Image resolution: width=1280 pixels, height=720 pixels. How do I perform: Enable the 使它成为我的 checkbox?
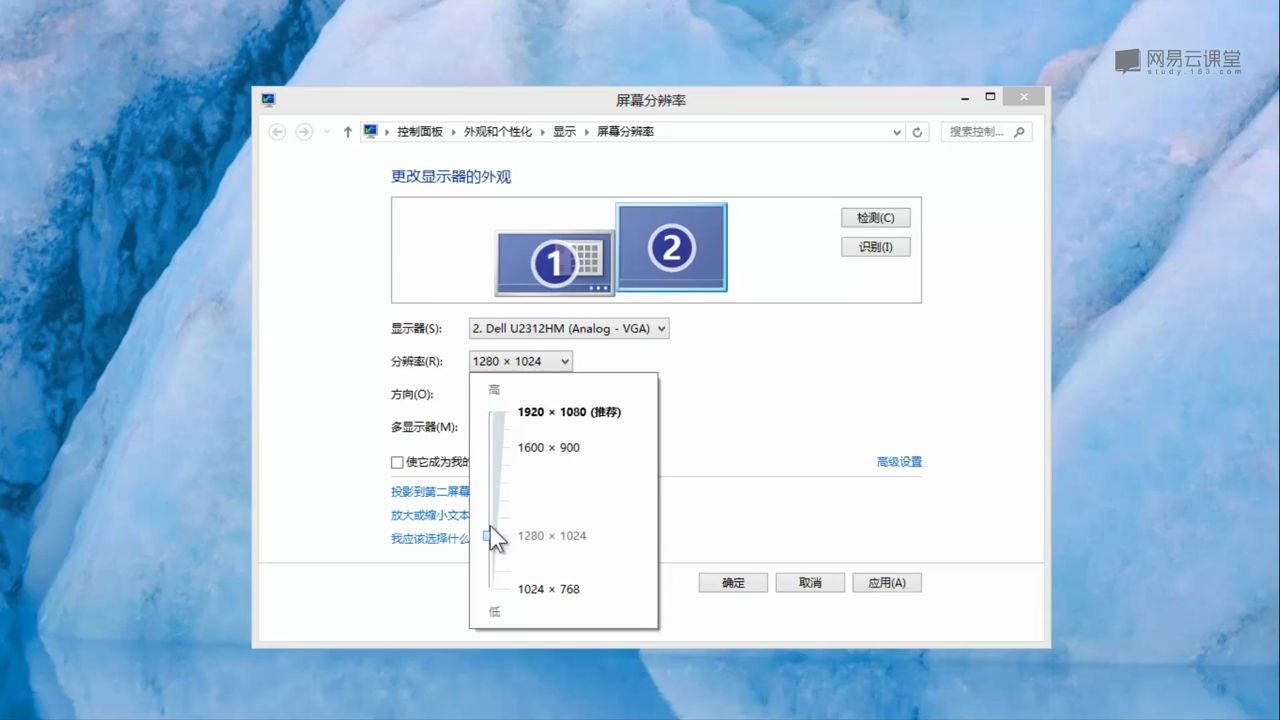tap(397, 462)
